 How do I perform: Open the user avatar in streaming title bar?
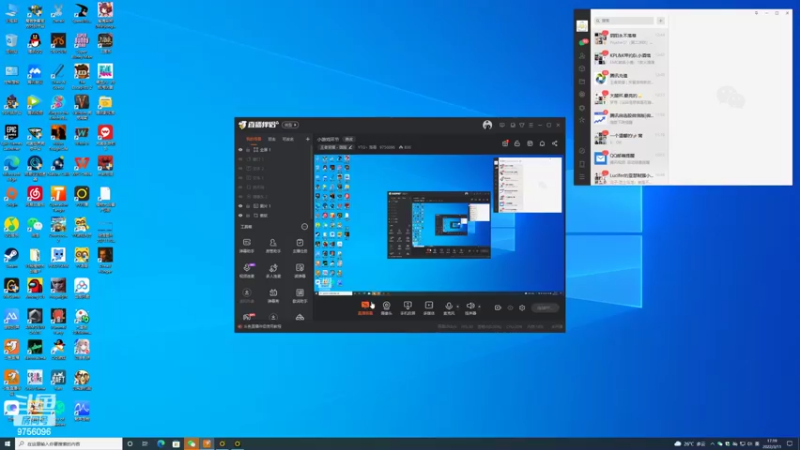tap(487, 125)
